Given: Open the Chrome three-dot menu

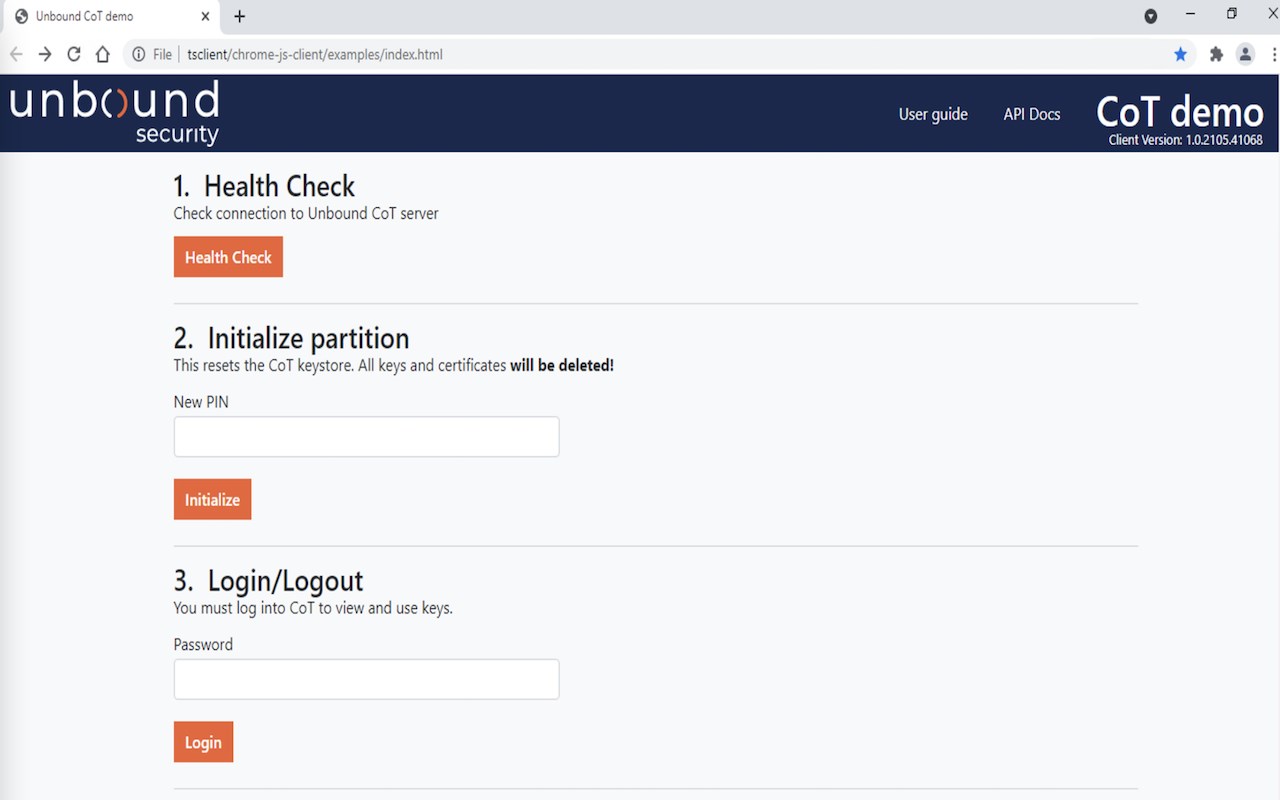Looking at the screenshot, I should click(x=1273, y=54).
